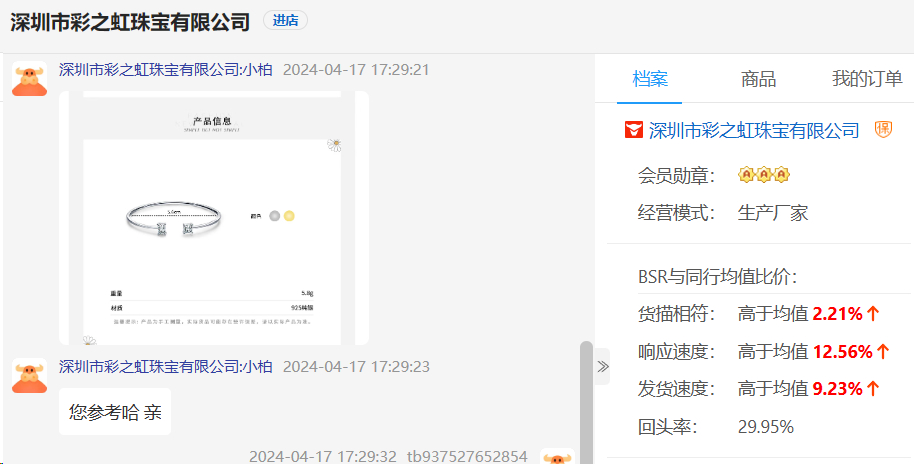Click sender name 小柏 on the image message
Viewport: 914px width, 464px height.
(x=257, y=70)
